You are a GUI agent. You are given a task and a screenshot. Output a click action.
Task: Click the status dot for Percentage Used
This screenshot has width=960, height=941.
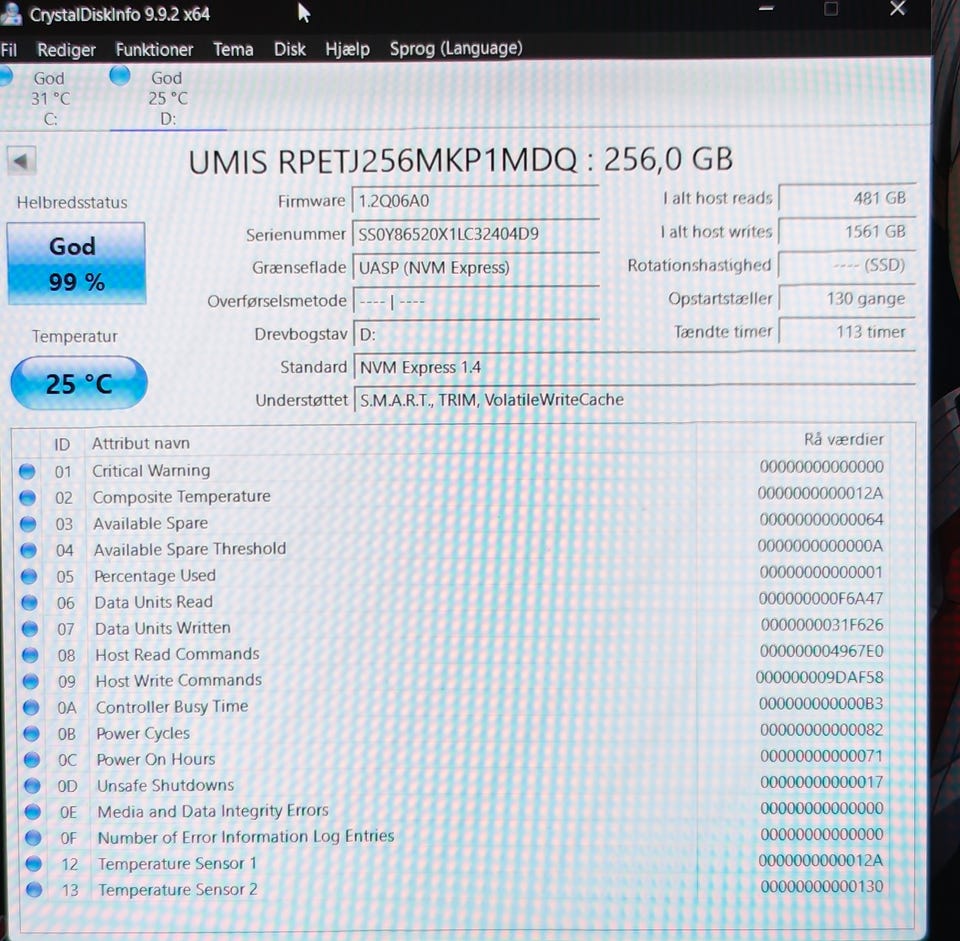point(29,576)
